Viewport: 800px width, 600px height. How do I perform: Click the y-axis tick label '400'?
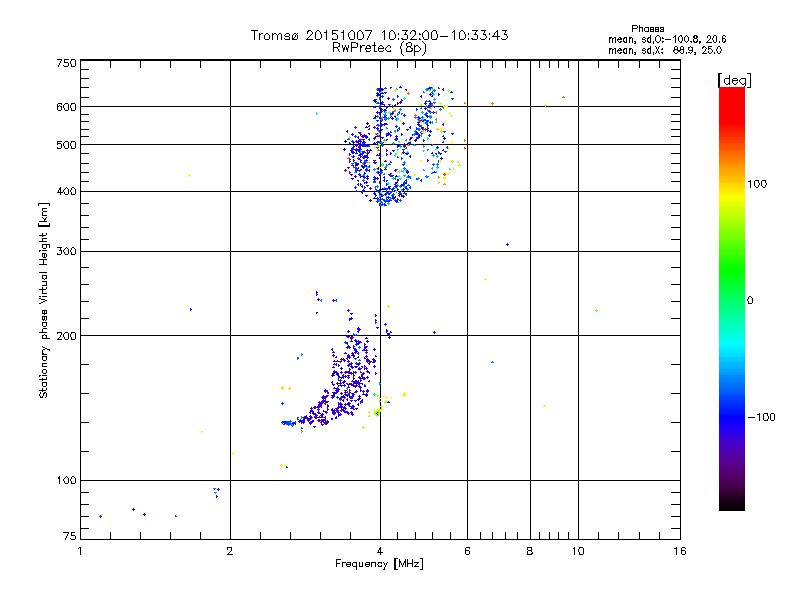point(67,192)
